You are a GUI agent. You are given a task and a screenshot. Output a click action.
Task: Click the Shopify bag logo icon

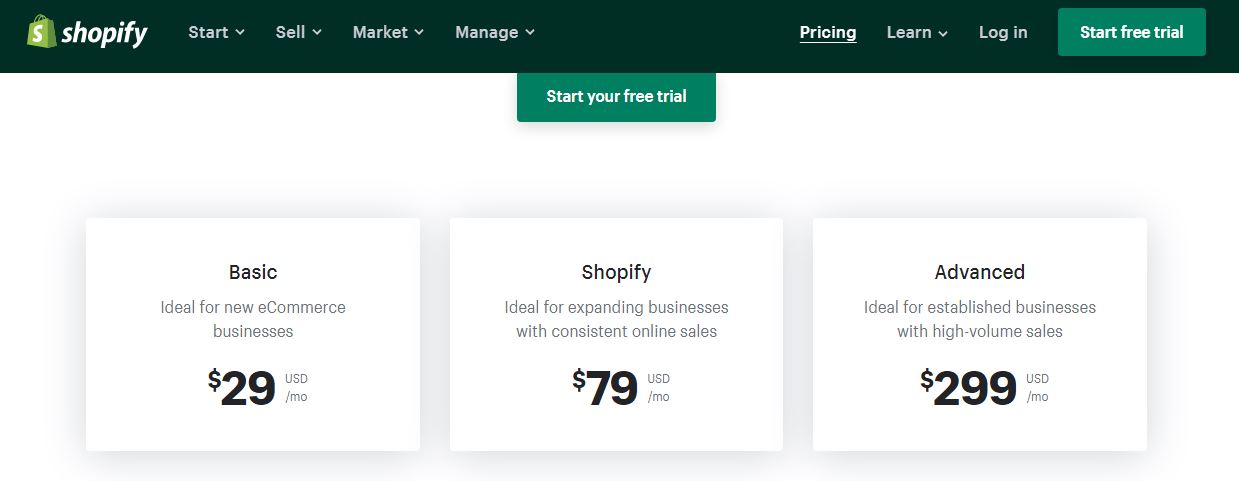click(x=41, y=32)
